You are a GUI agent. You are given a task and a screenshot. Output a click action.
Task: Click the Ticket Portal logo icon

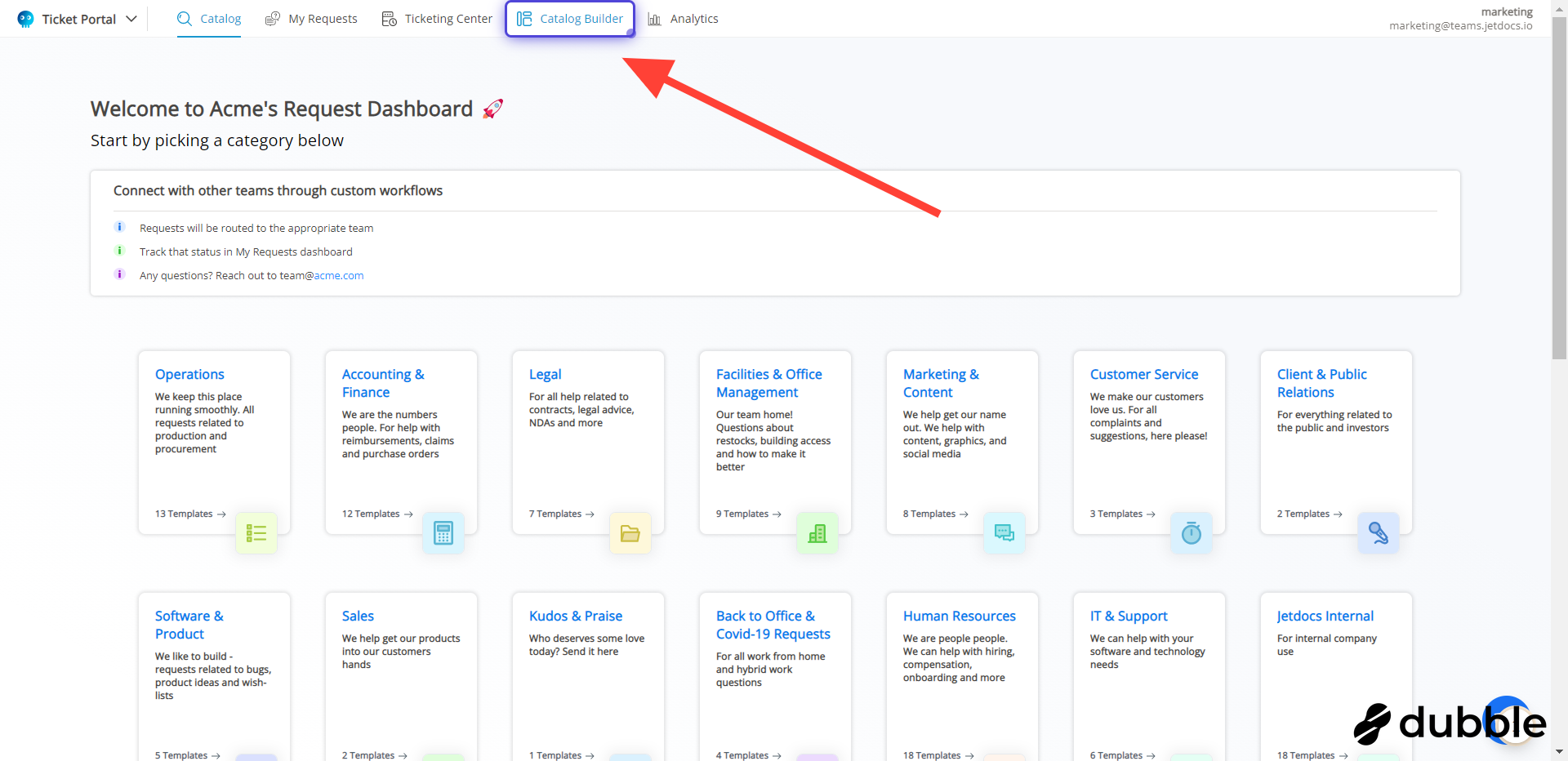tap(25, 19)
